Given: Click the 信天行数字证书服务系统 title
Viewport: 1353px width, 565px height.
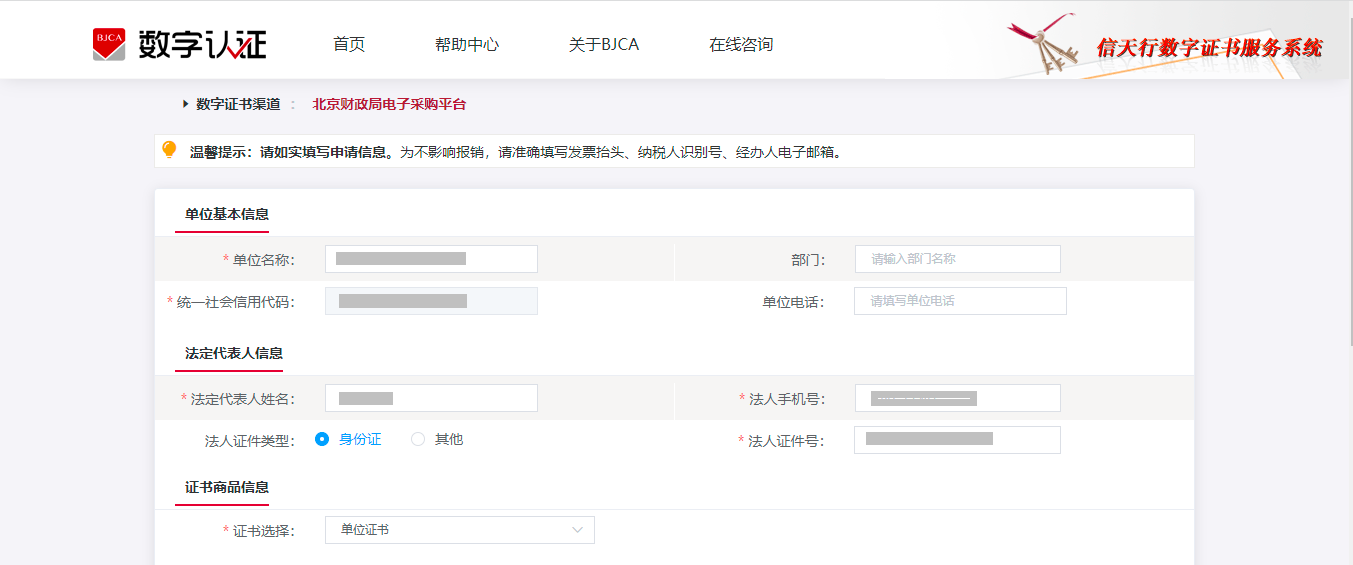Looking at the screenshot, I should point(1209,47).
